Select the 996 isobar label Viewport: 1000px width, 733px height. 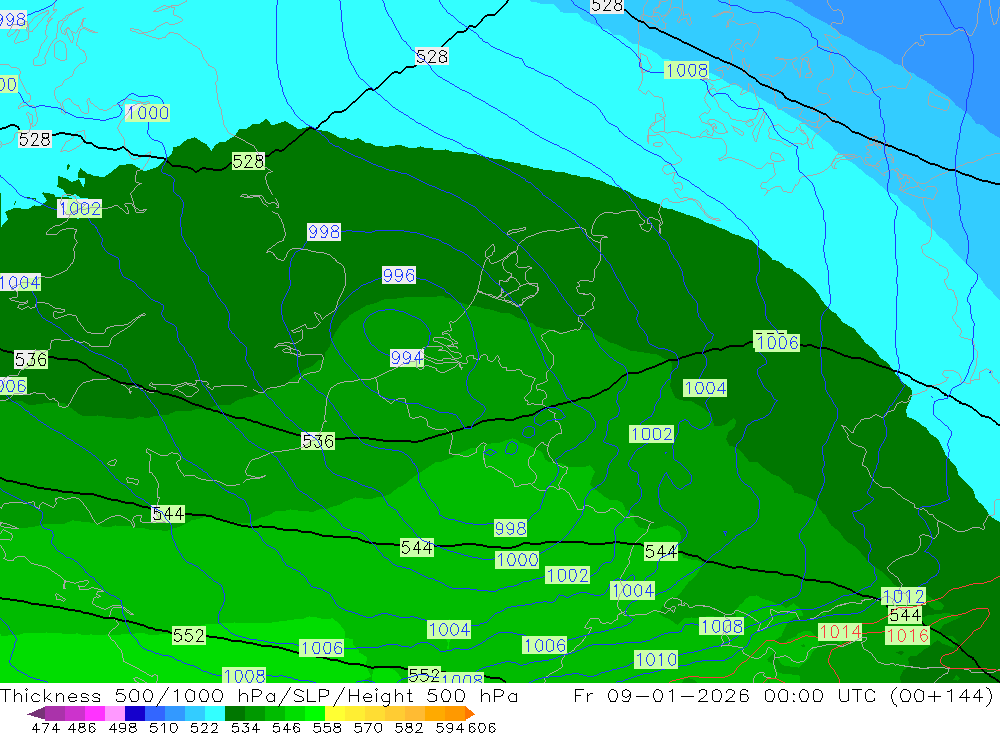(x=399, y=275)
